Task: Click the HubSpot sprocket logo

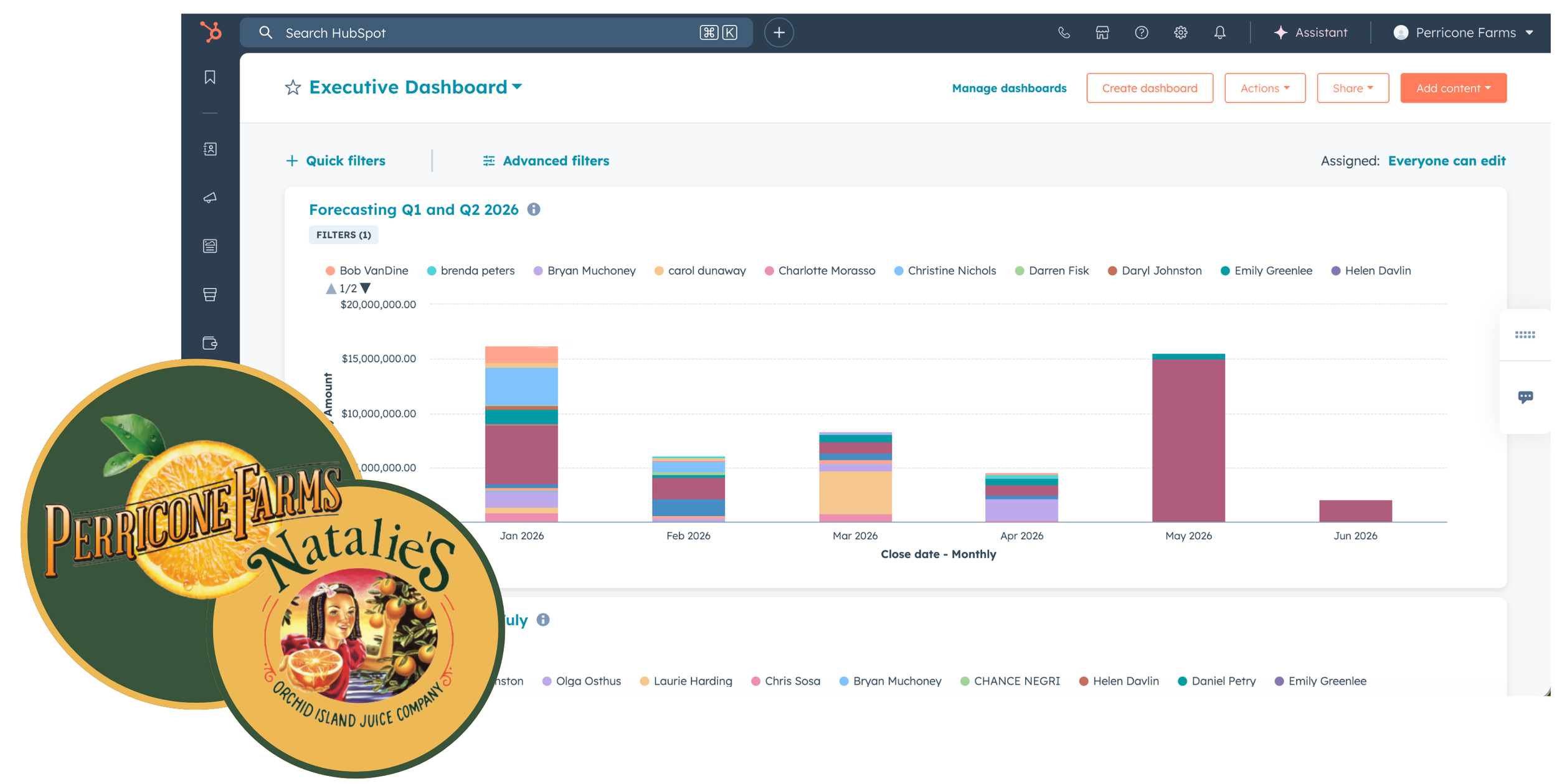Action: click(211, 32)
